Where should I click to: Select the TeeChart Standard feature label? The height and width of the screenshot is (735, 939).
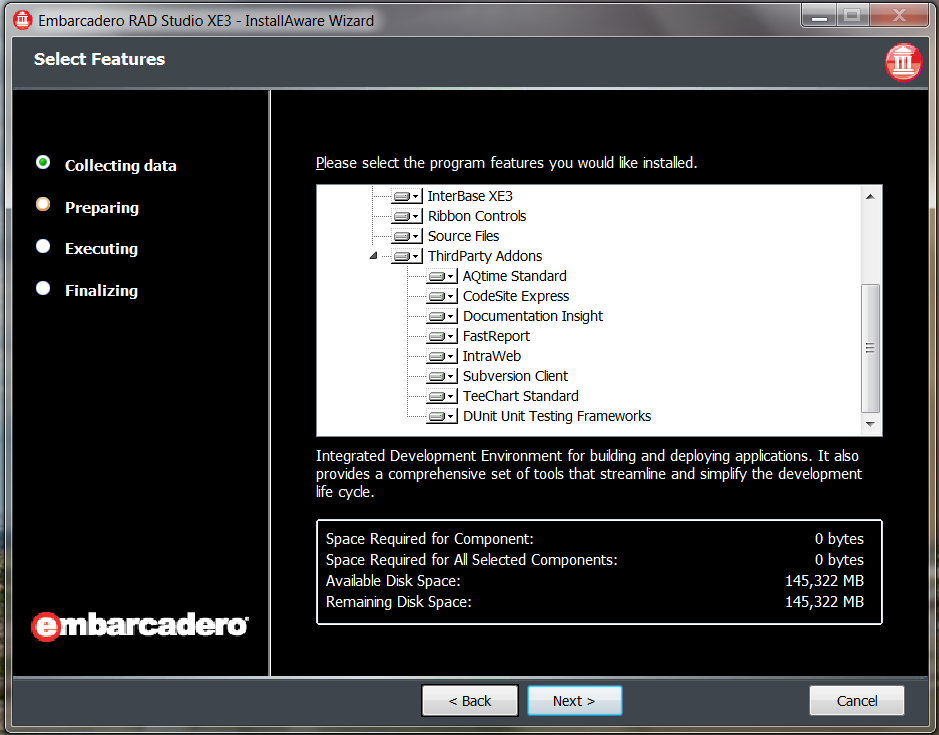pos(520,396)
